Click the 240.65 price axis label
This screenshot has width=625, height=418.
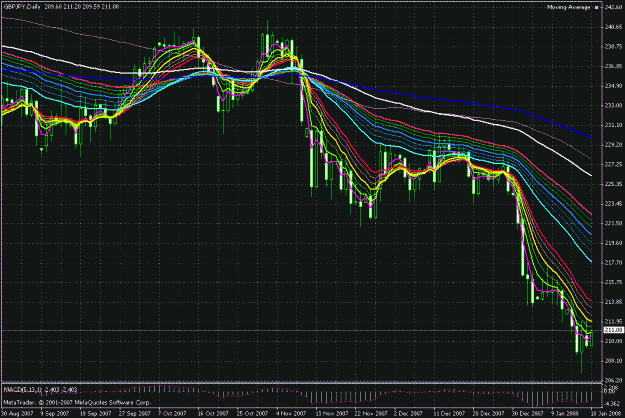point(615,27)
